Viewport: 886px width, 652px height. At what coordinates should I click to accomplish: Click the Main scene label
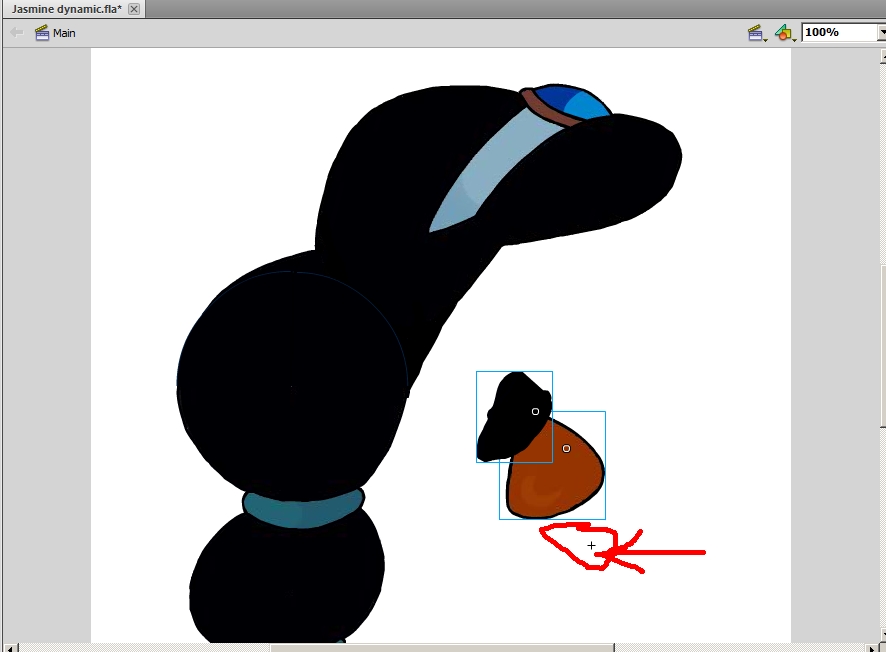pyautogui.click(x=64, y=33)
